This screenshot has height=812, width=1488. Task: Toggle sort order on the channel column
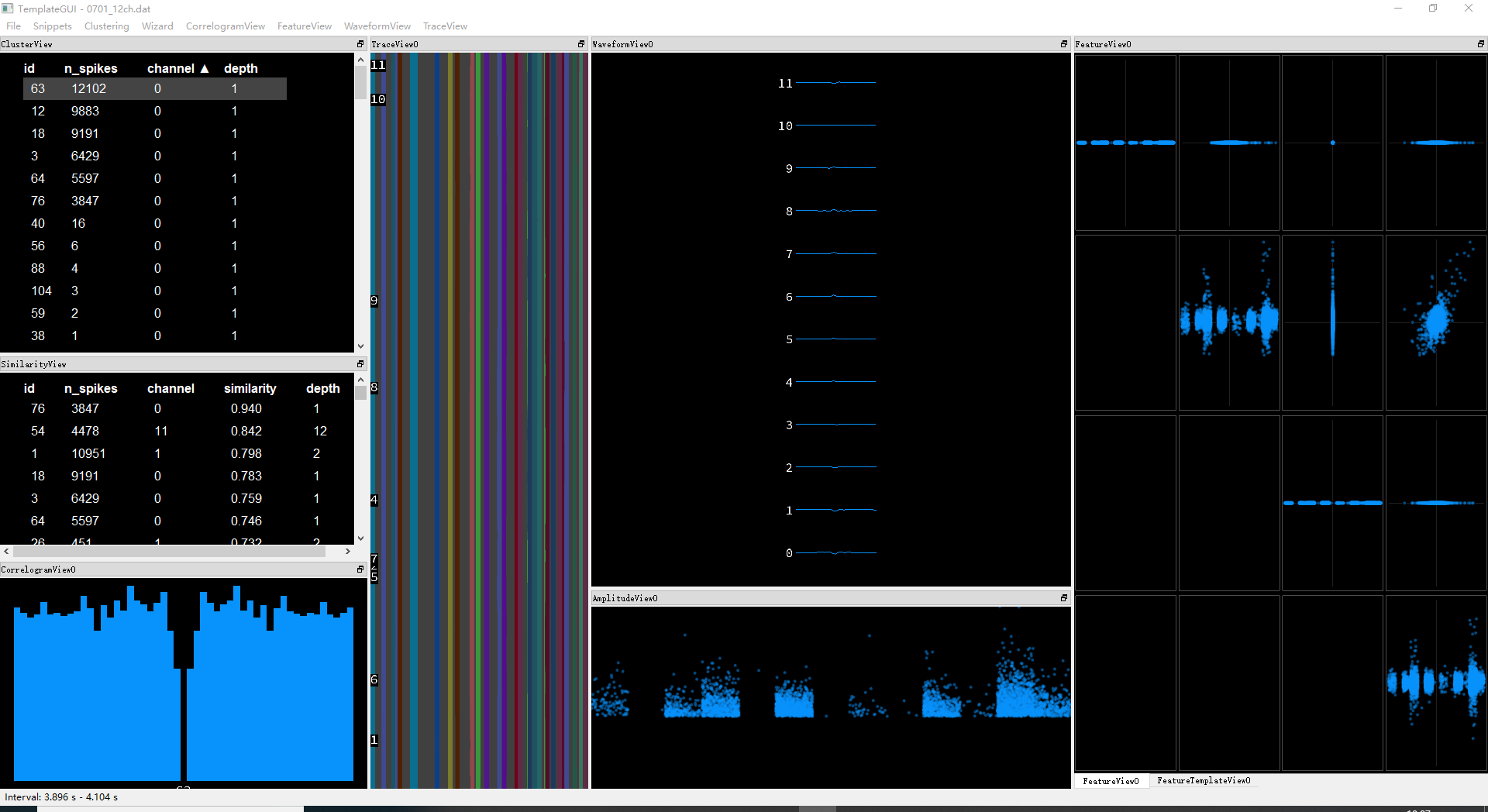pos(172,68)
